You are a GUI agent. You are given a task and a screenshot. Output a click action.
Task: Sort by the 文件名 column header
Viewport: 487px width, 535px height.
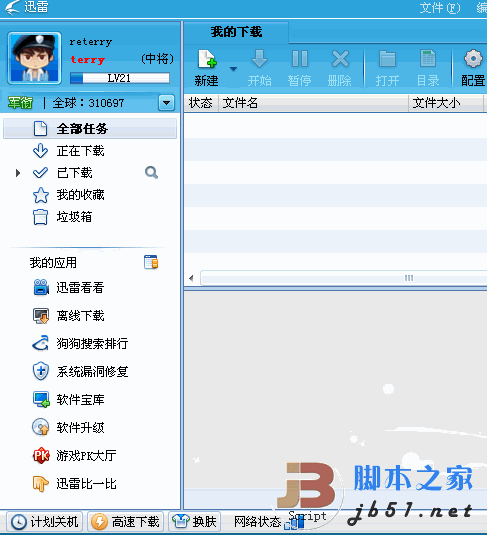(x=313, y=103)
